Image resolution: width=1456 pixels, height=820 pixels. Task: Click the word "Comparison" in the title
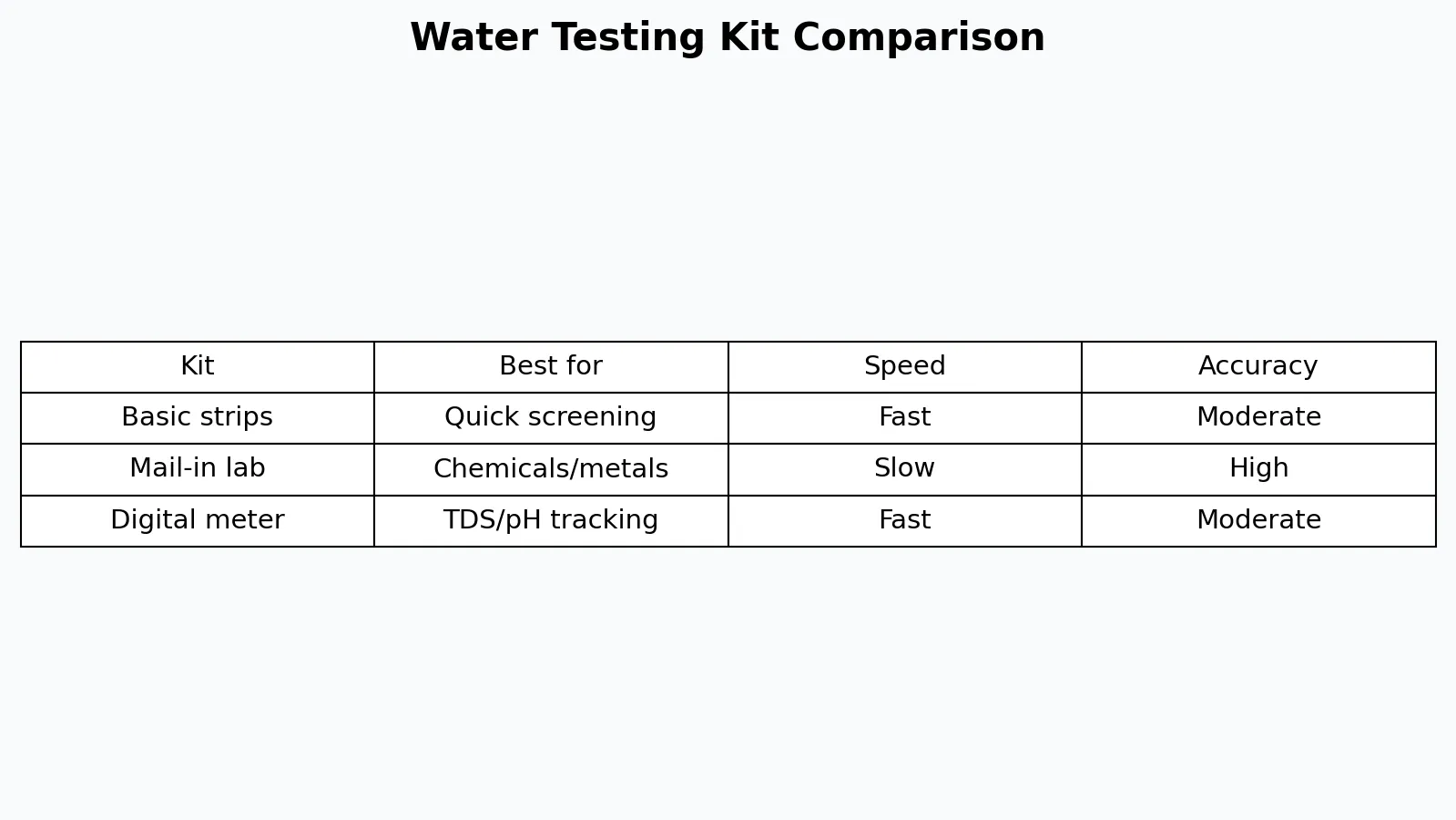[x=919, y=38]
